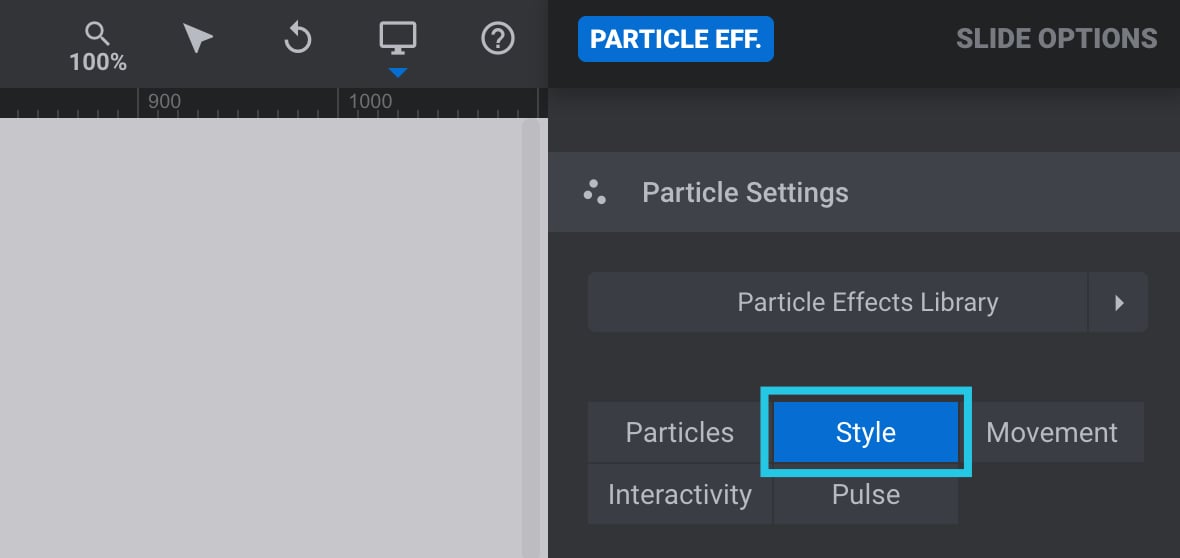This screenshot has width=1180, height=558.
Task: Switch to the Pulse tab
Action: point(865,495)
